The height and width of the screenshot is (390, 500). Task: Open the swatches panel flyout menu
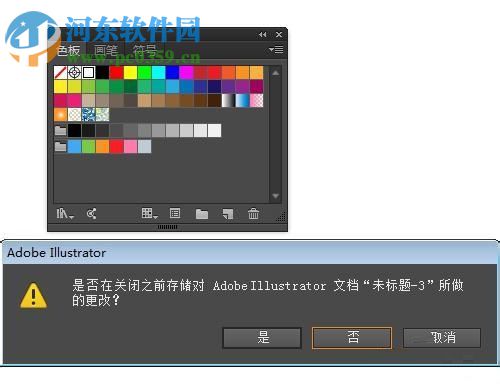276,50
